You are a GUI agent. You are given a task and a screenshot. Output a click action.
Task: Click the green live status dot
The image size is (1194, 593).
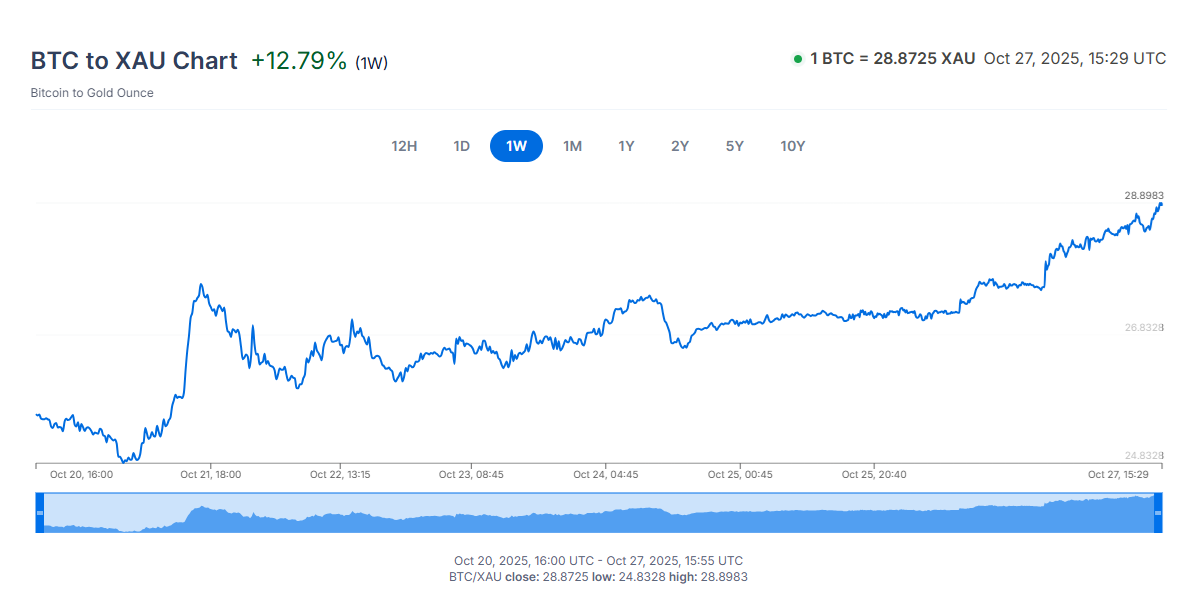(x=798, y=59)
